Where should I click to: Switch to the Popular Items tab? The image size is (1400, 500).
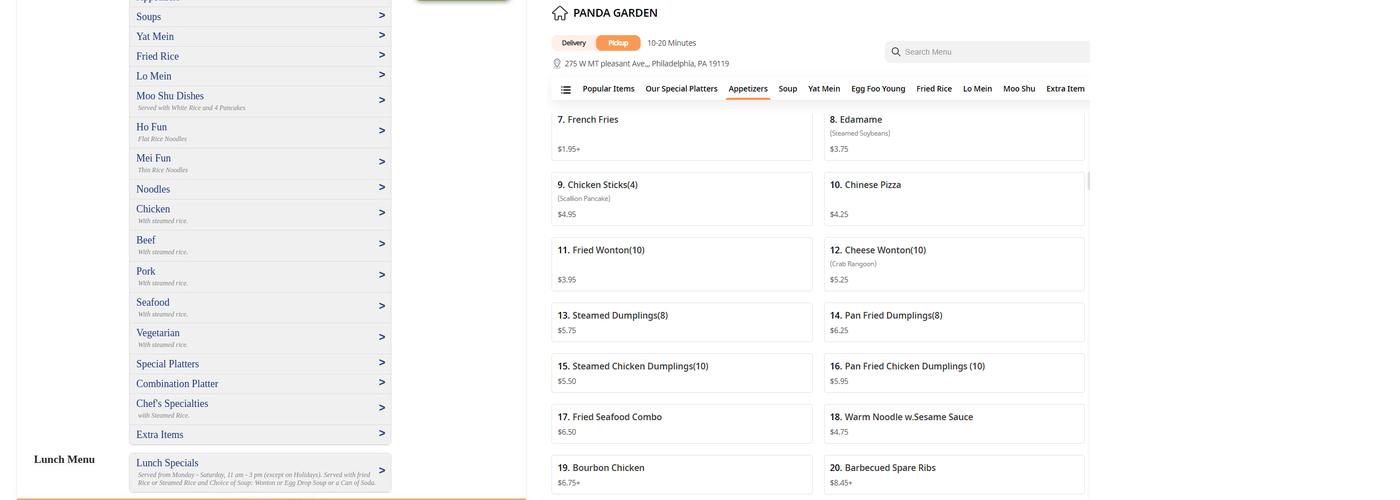pyautogui.click(x=608, y=89)
